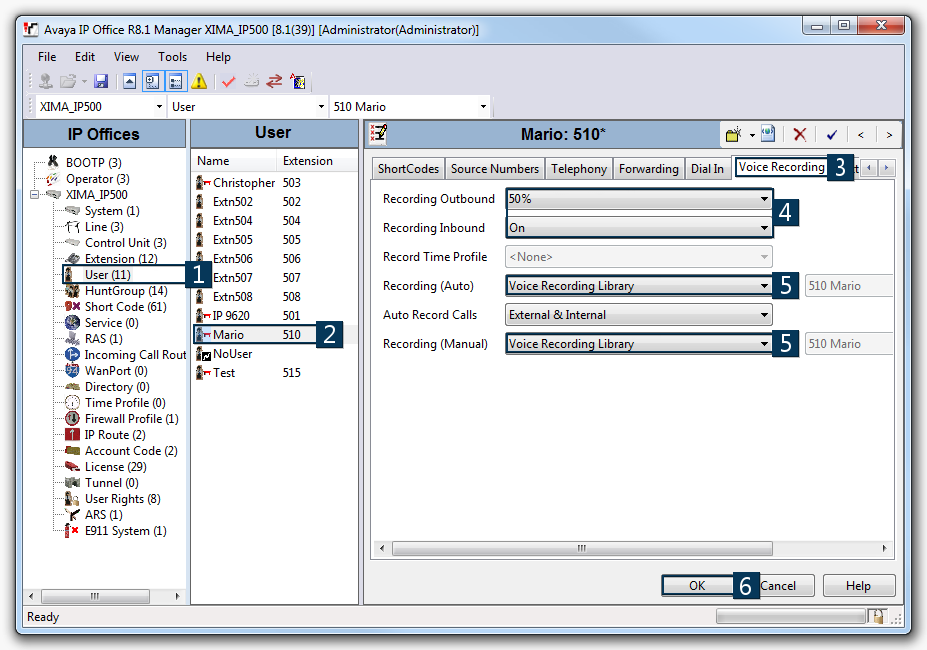Select the Test 515 user row
This screenshot has width=927, height=650.
click(275, 373)
